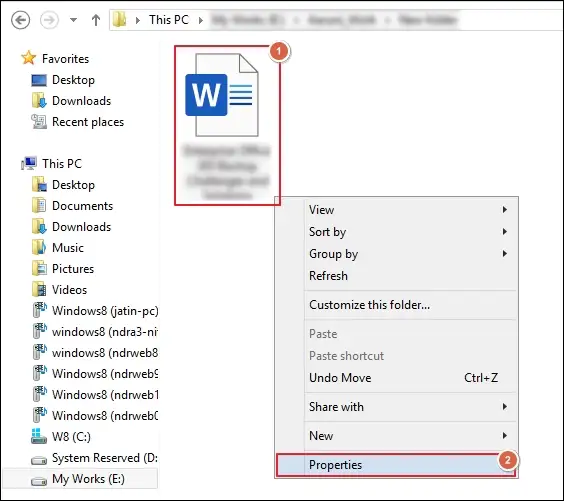
Task: Click the W8 (C:) drive icon
Action: [39, 436]
